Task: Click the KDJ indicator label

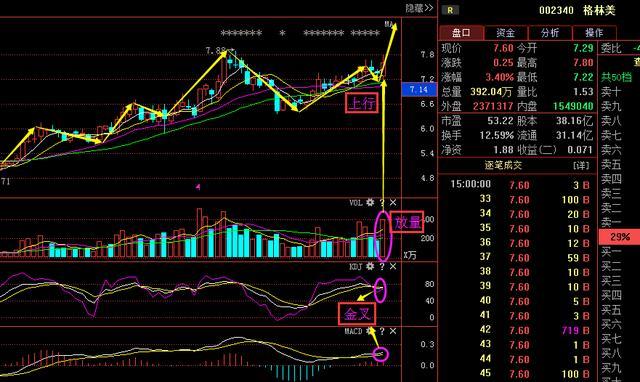Action: (x=356, y=267)
